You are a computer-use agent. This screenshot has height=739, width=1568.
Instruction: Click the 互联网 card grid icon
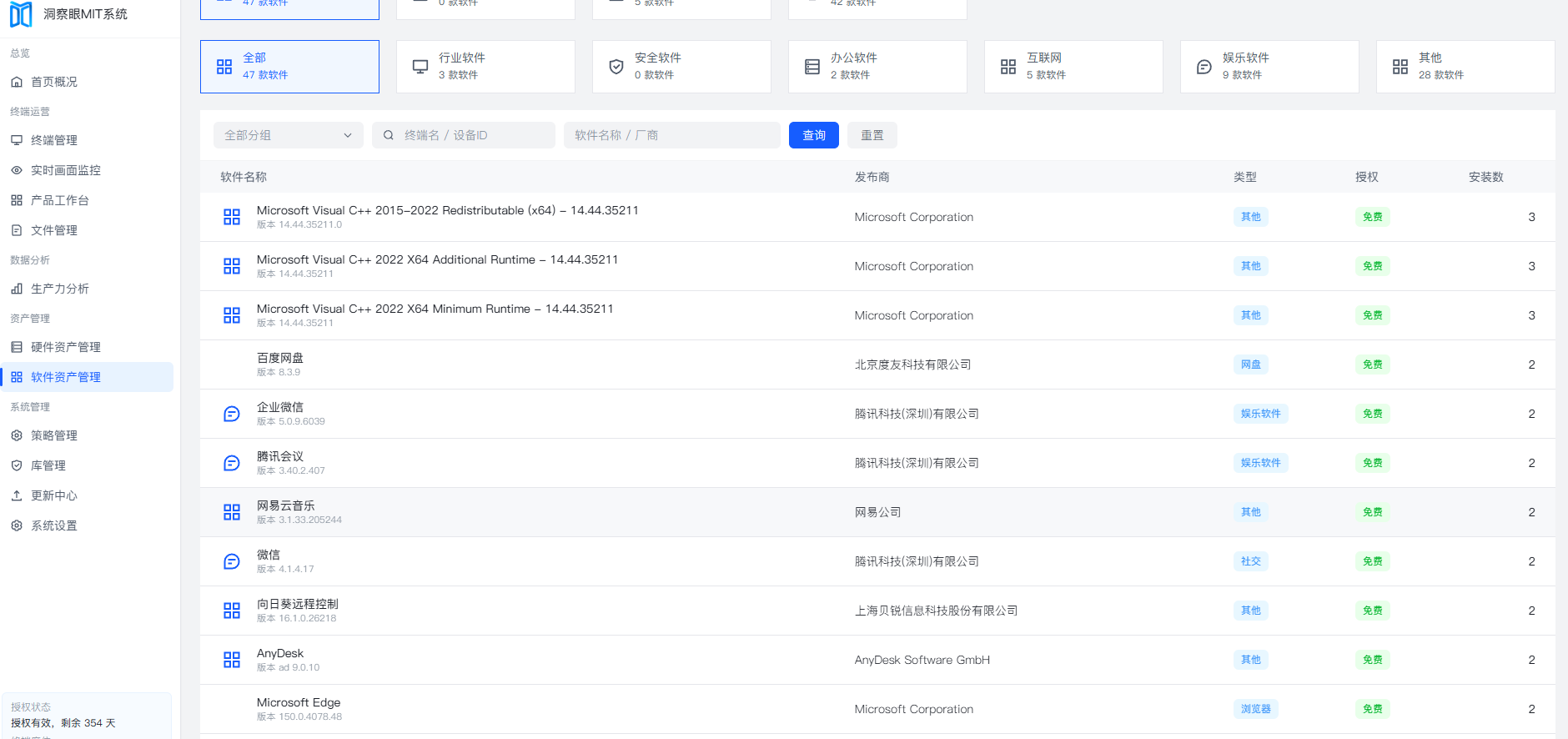pyautogui.click(x=1008, y=67)
